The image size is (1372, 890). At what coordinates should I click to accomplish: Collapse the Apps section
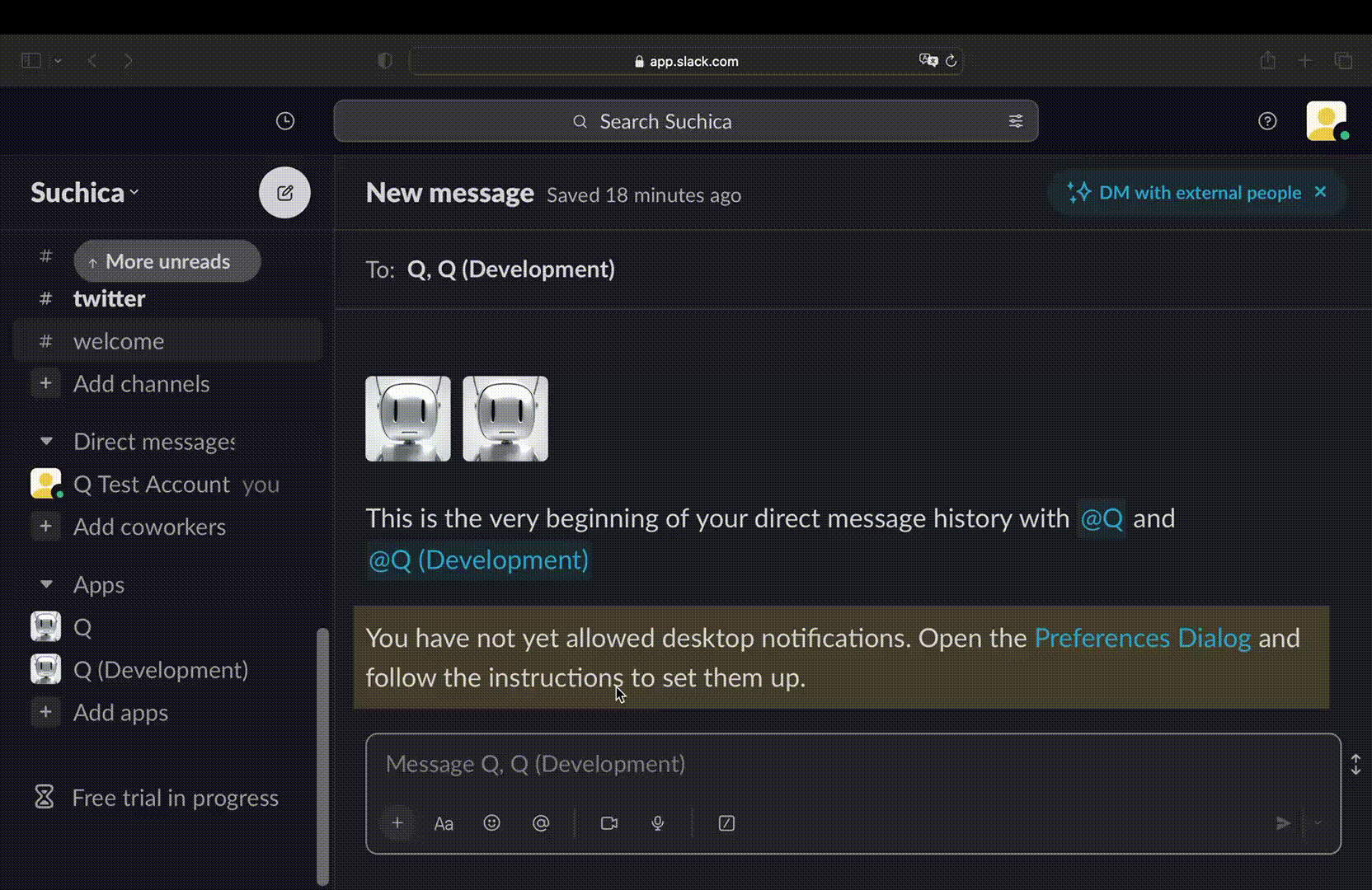[x=46, y=584]
